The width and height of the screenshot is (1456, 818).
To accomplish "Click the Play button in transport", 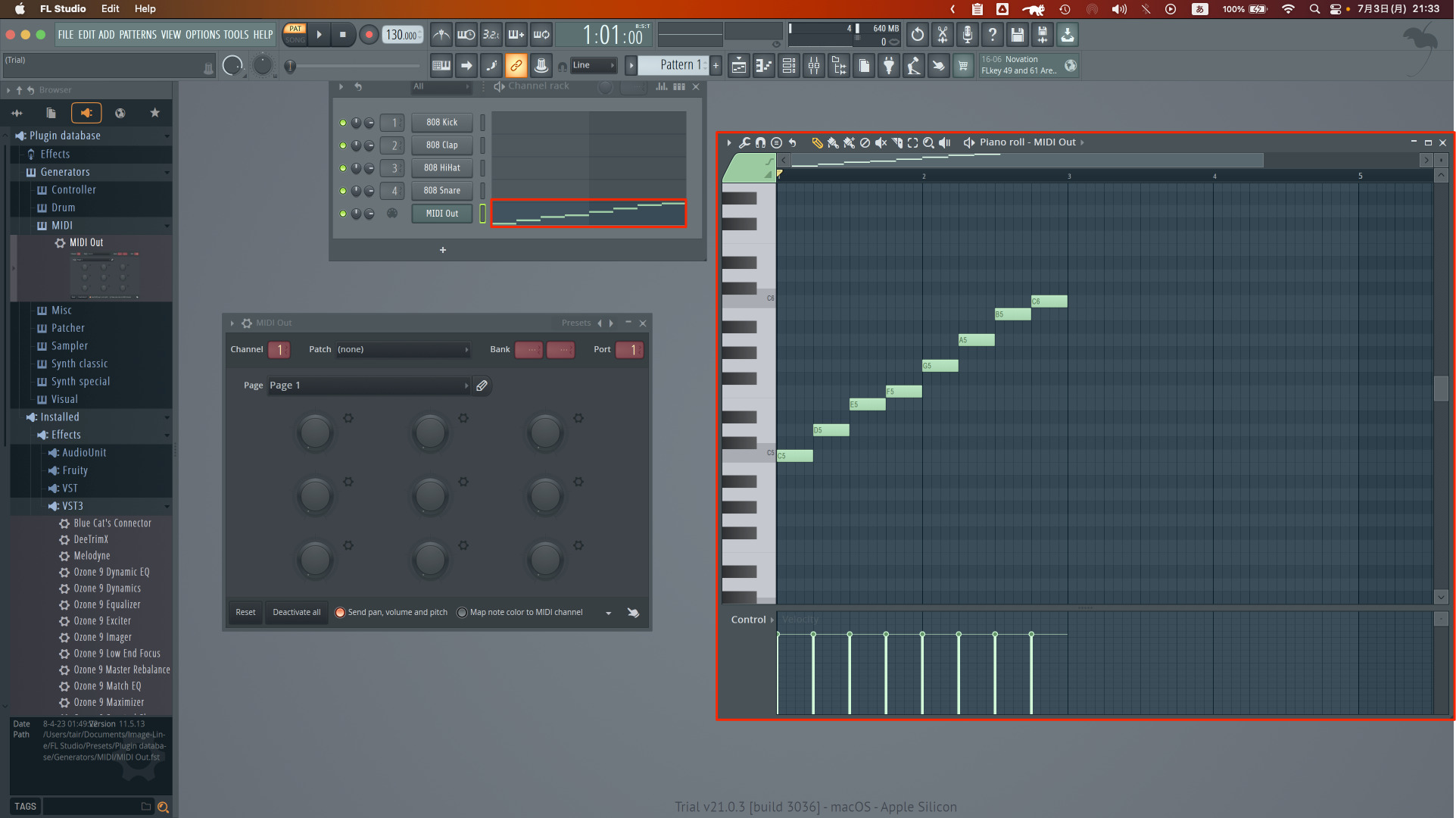I will [x=320, y=35].
